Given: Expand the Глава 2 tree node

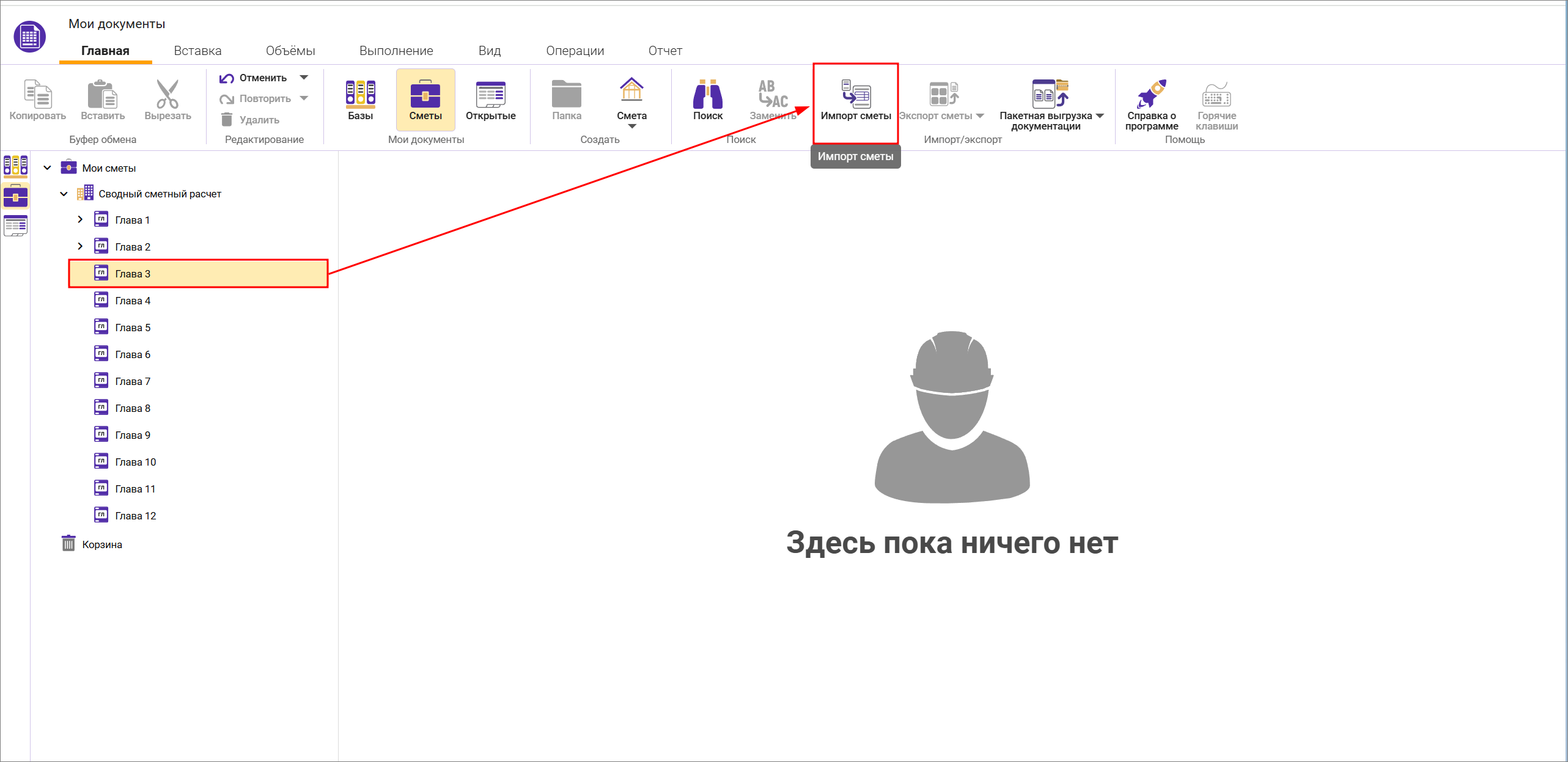Looking at the screenshot, I should 80,246.
